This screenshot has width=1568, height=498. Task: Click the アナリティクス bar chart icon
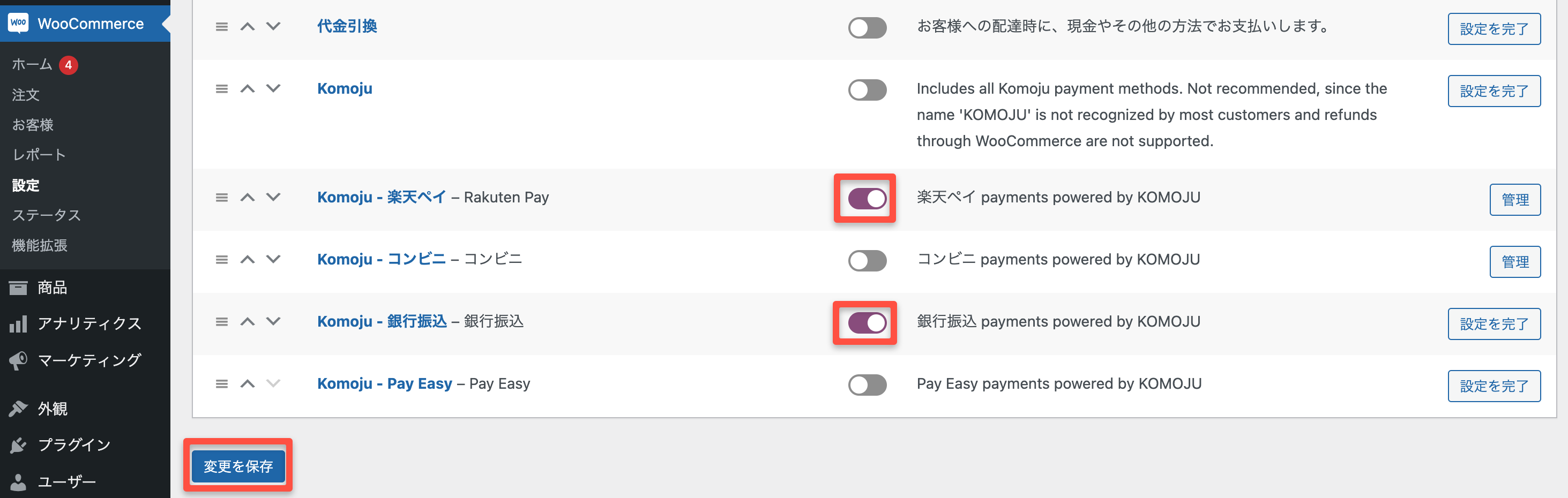coord(18,323)
